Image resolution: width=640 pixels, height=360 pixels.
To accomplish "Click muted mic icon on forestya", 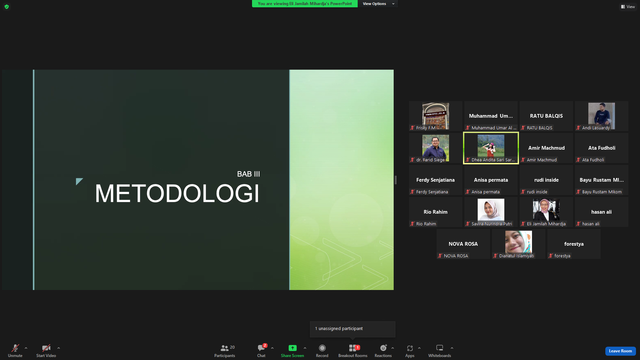I will 551,256.
